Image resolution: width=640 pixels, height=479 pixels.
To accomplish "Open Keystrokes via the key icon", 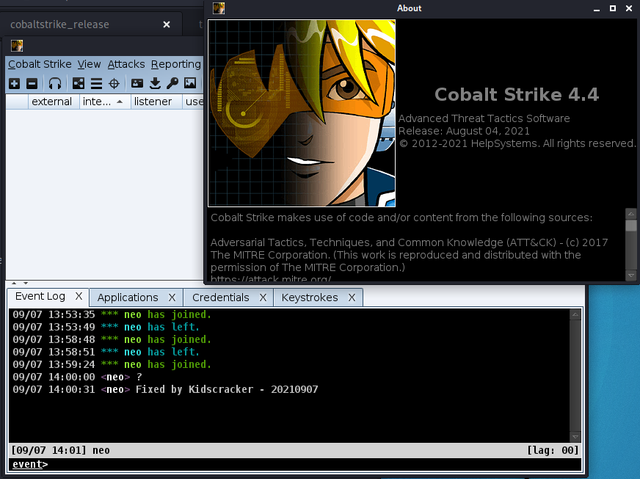I will pyautogui.click(x=172, y=83).
